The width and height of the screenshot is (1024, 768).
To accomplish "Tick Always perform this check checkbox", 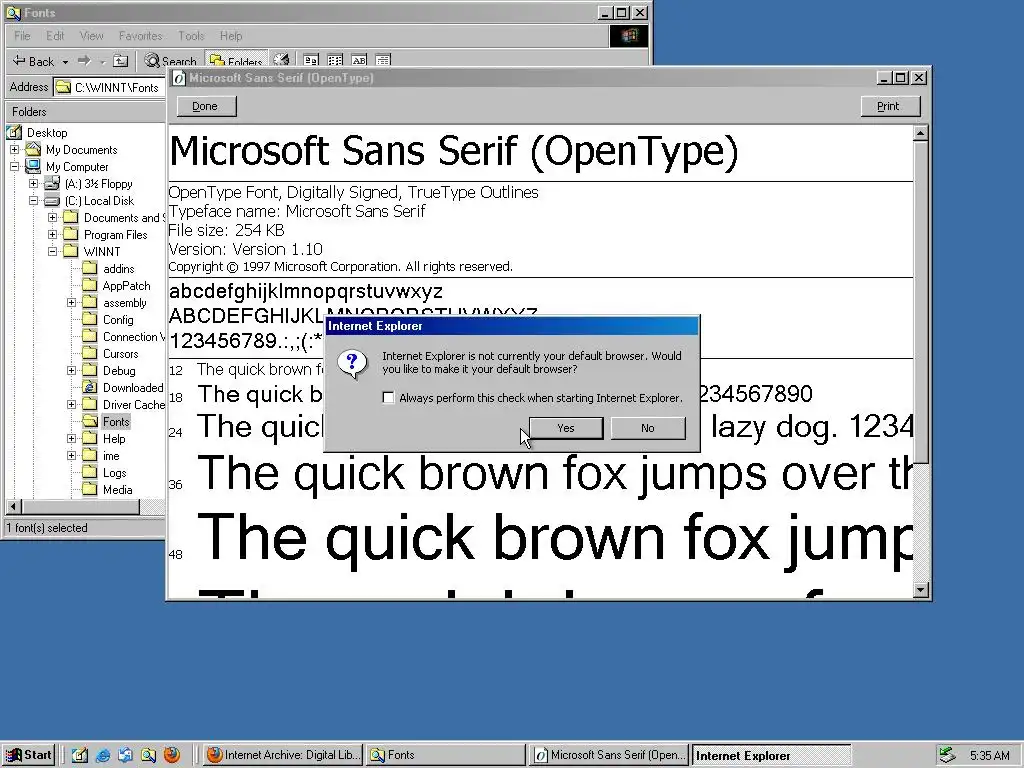I will pyautogui.click(x=388, y=398).
